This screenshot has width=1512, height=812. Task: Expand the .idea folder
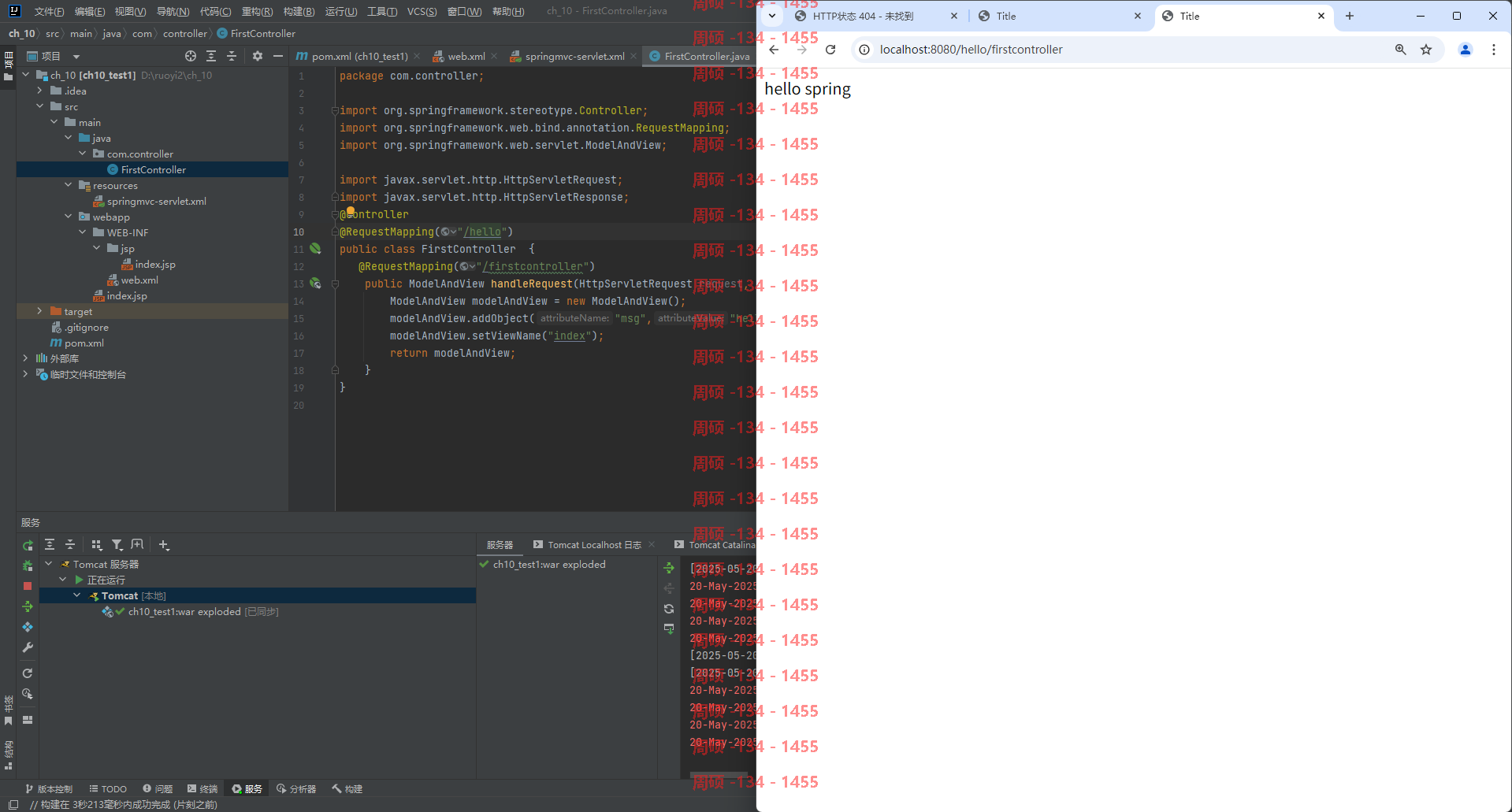[39, 91]
